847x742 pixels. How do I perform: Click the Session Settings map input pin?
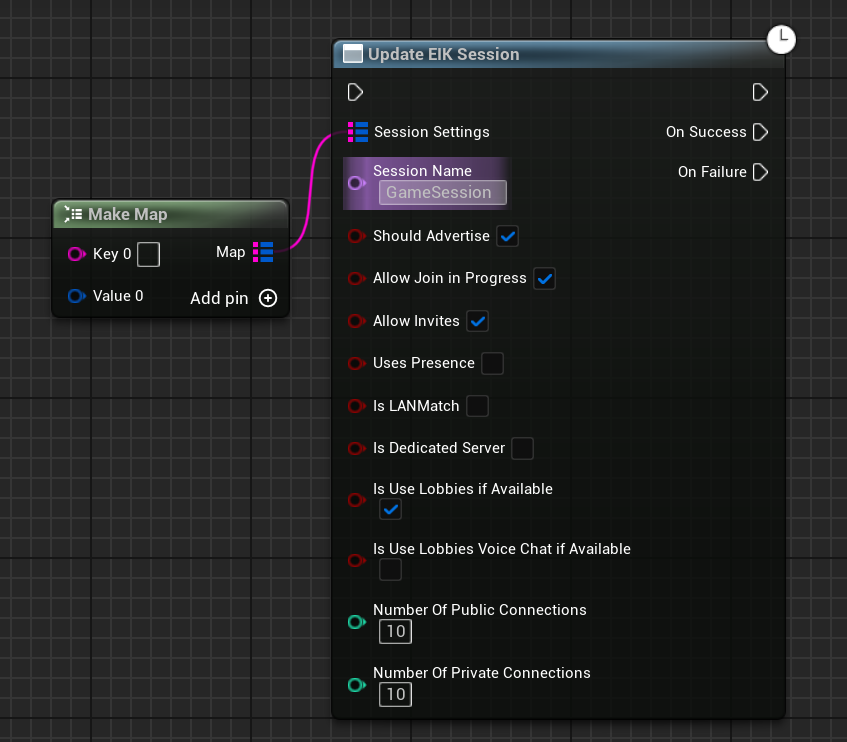[x=357, y=132]
